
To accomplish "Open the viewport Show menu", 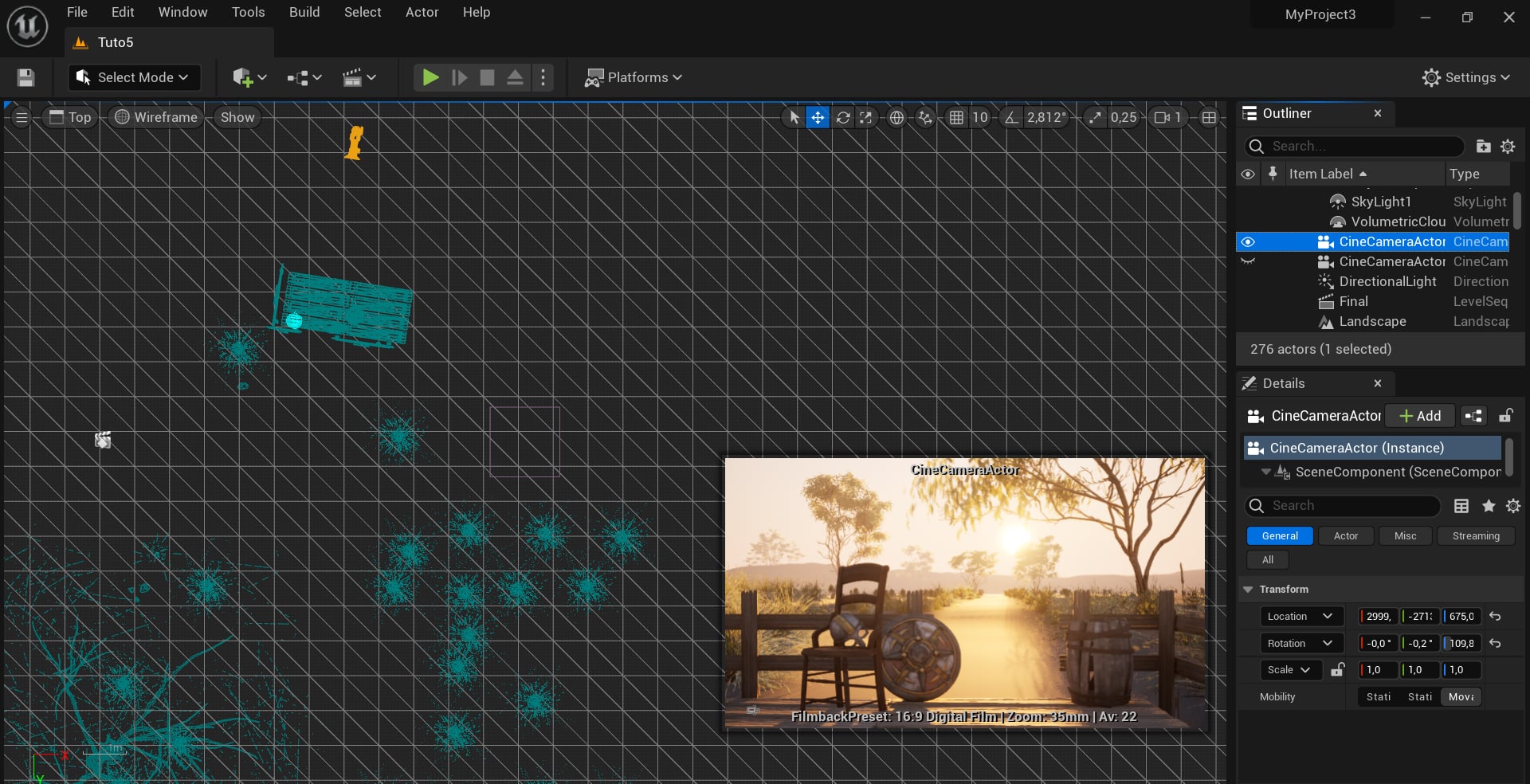I will [237, 117].
